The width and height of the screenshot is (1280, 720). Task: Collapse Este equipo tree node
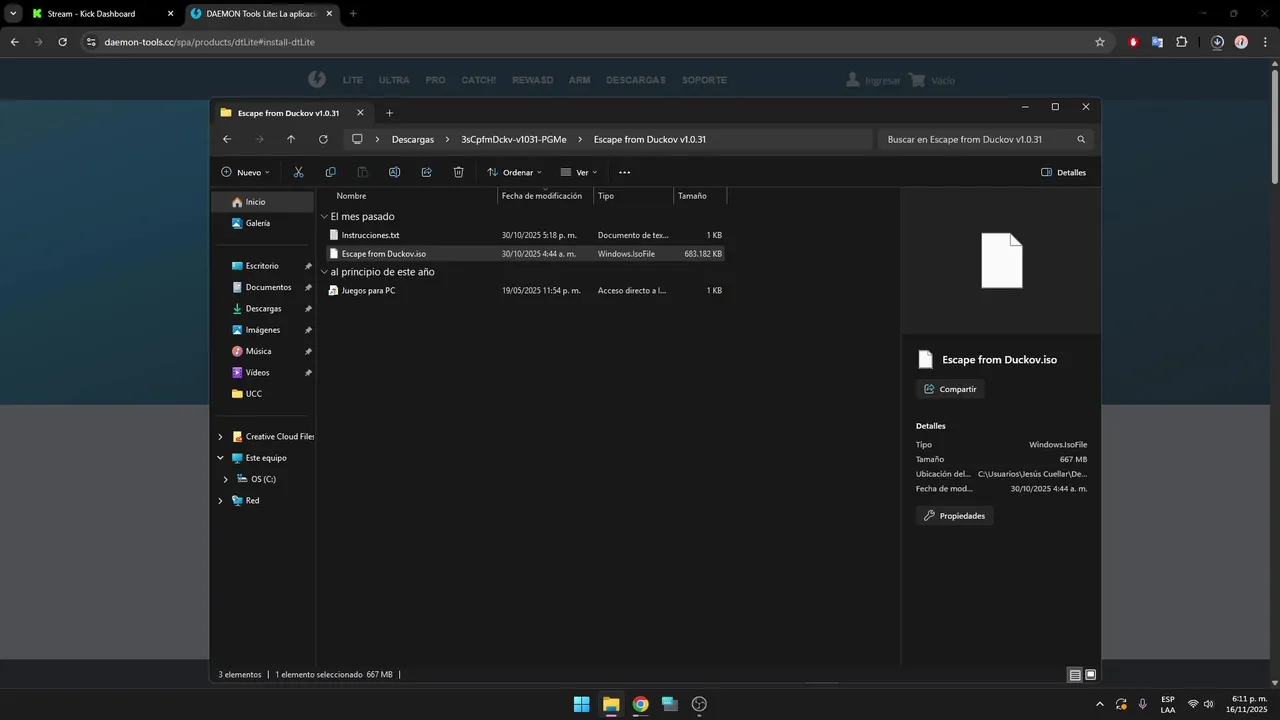click(x=221, y=458)
